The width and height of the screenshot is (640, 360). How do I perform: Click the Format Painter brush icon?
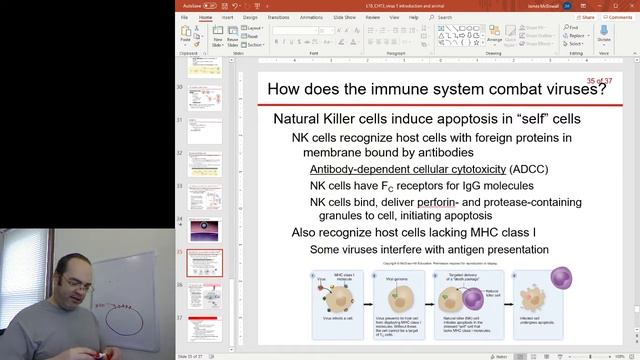pyautogui.click(x=197, y=44)
